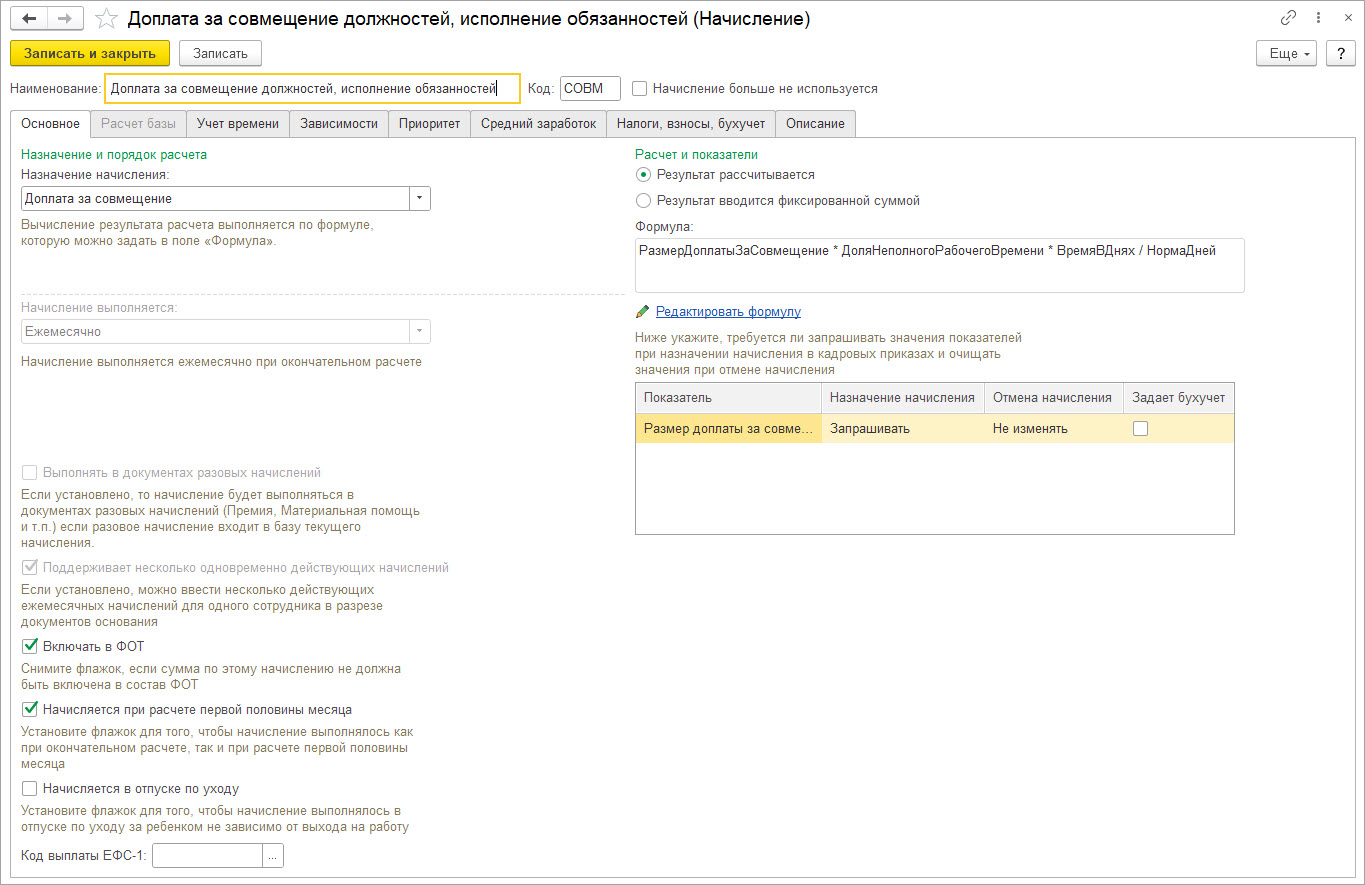This screenshot has width=1365, height=885.
Task: Expand Назначение начисления dropdown arrow
Action: (420, 198)
